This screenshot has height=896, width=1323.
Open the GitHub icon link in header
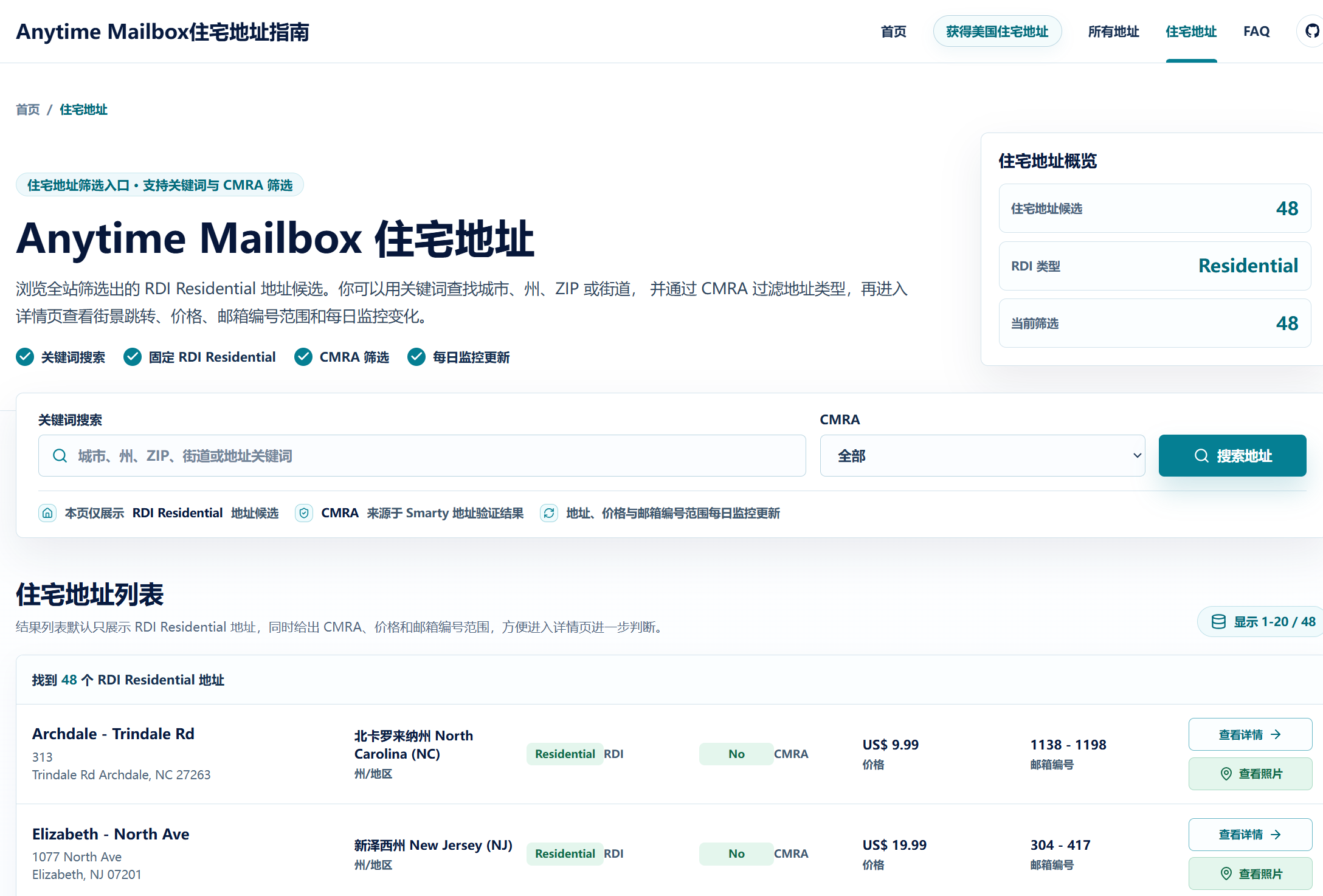[x=1312, y=31]
